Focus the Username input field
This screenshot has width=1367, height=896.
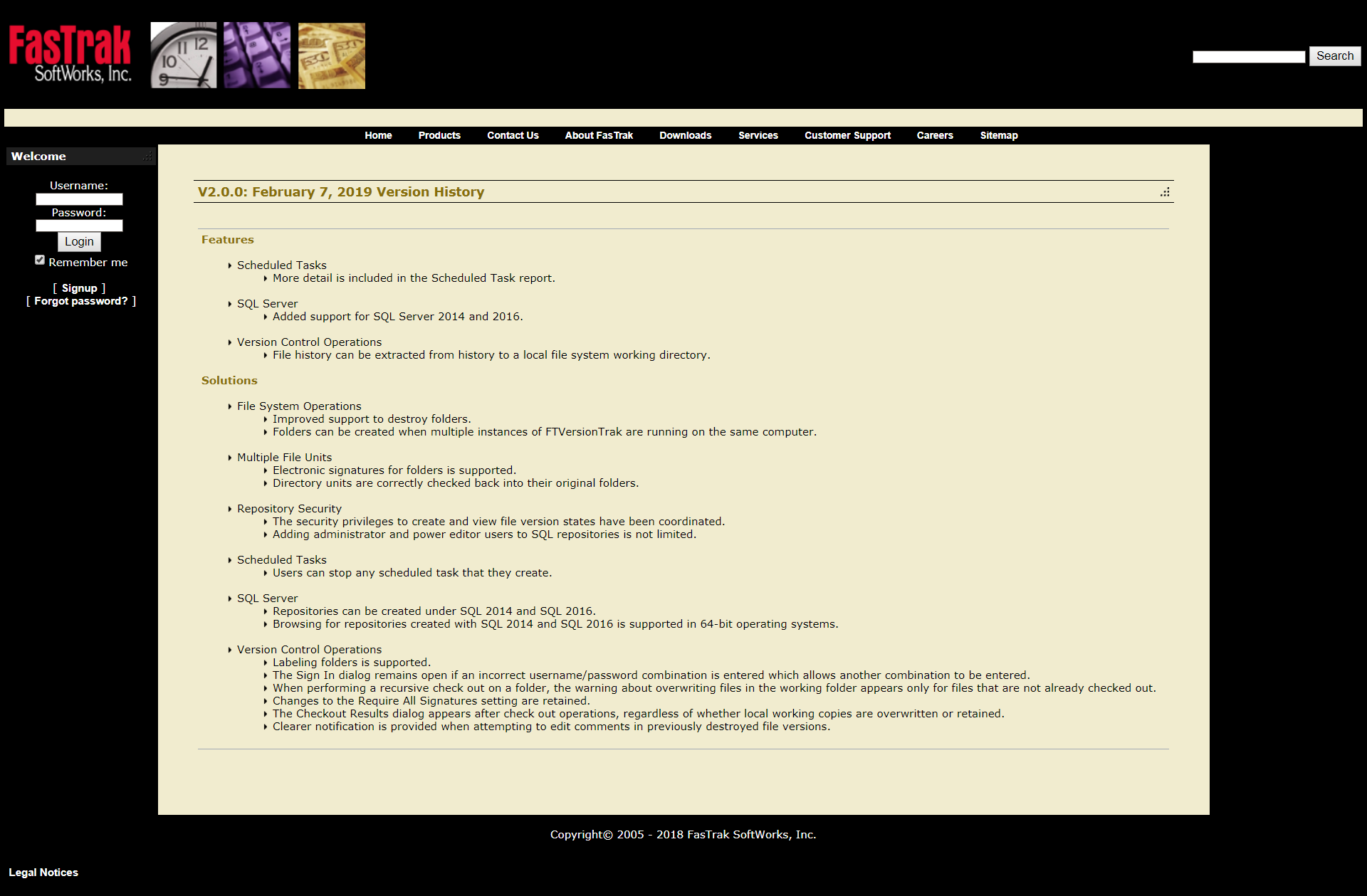(x=79, y=199)
